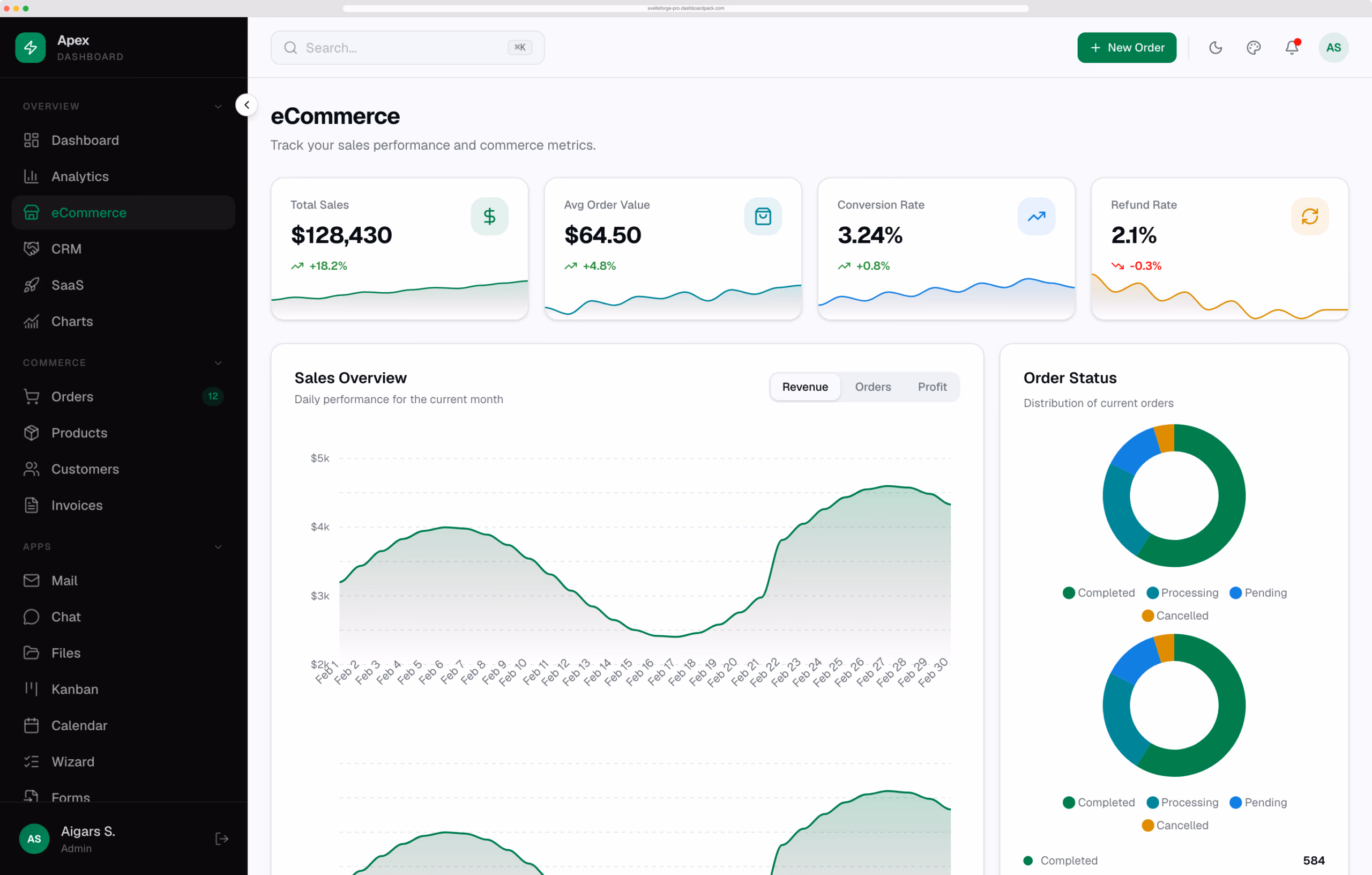Click the shopping bag icon on Avg Order Value

click(763, 216)
